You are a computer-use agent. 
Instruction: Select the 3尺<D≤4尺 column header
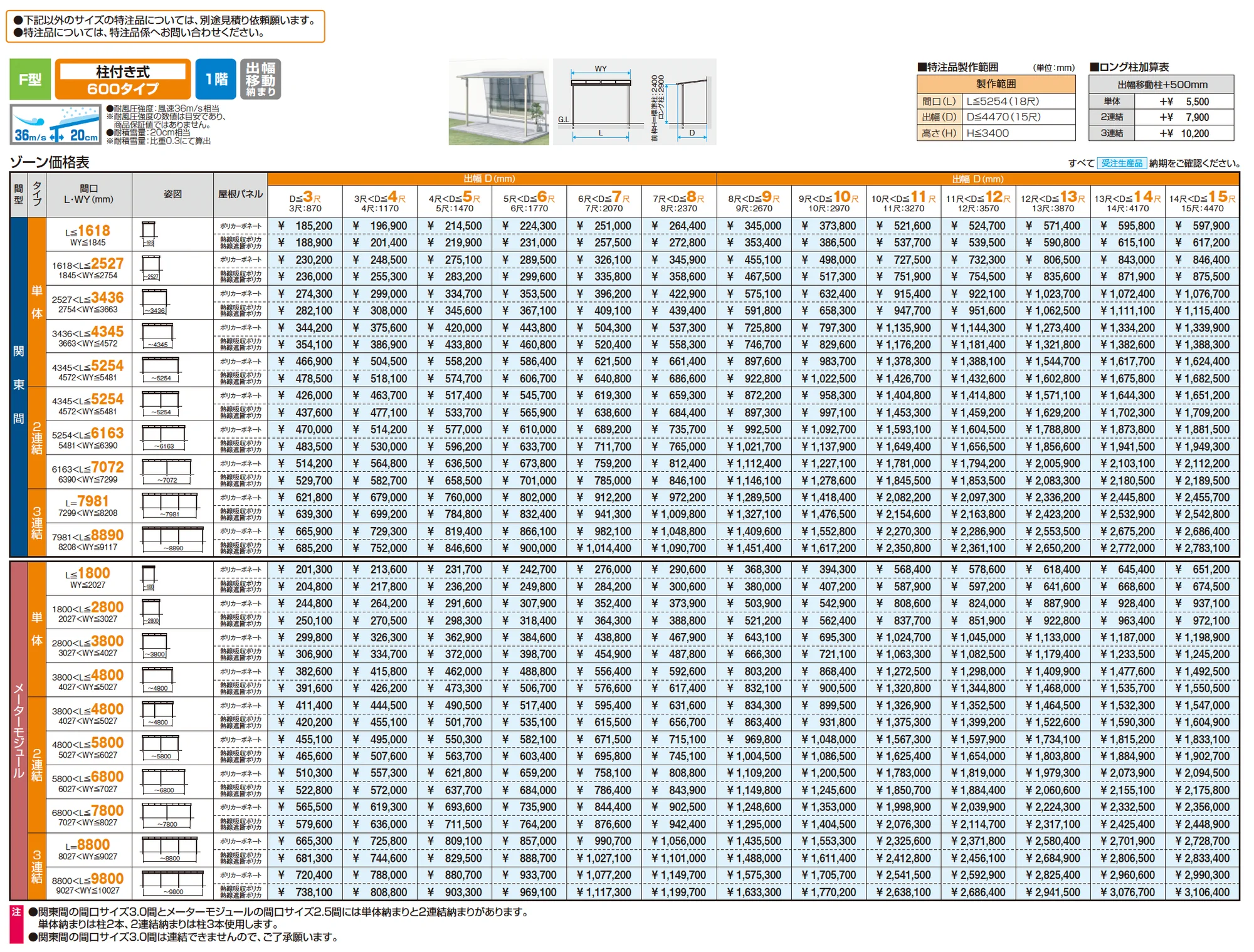click(x=380, y=201)
